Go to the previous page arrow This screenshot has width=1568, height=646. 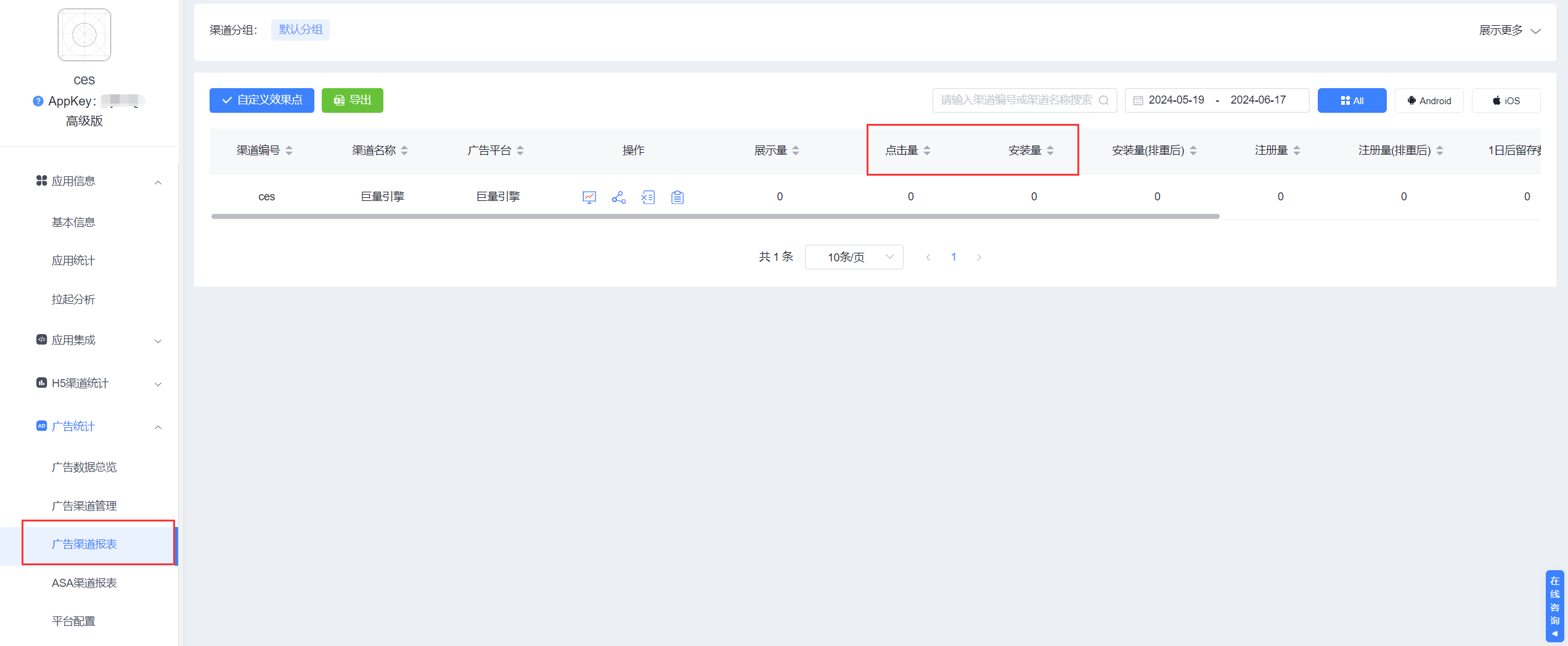[928, 257]
